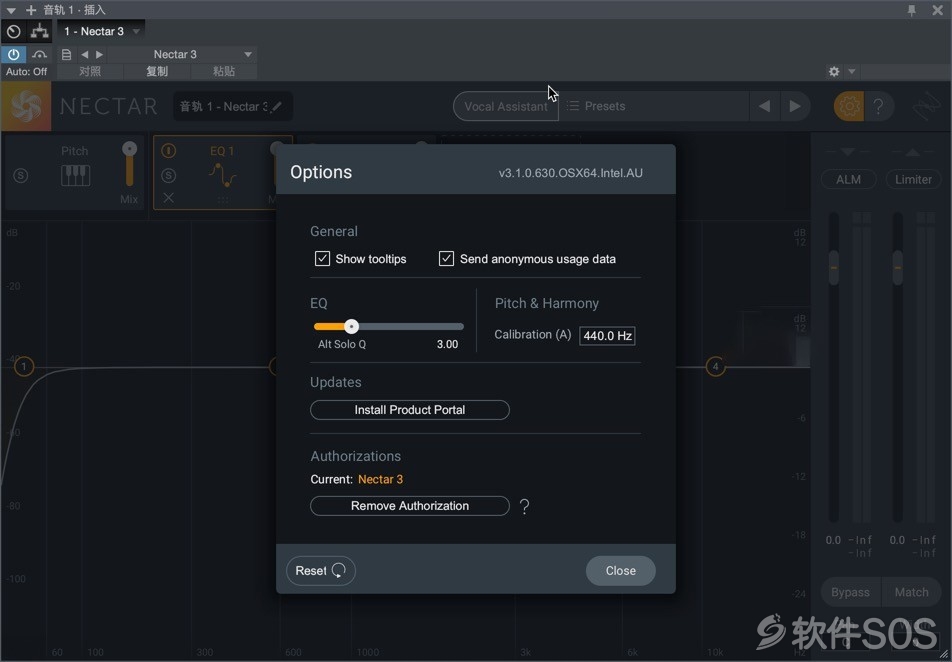Toggle the Limiter button
The height and width of the screenshot is (662, 952).
[x=913, y=179]
